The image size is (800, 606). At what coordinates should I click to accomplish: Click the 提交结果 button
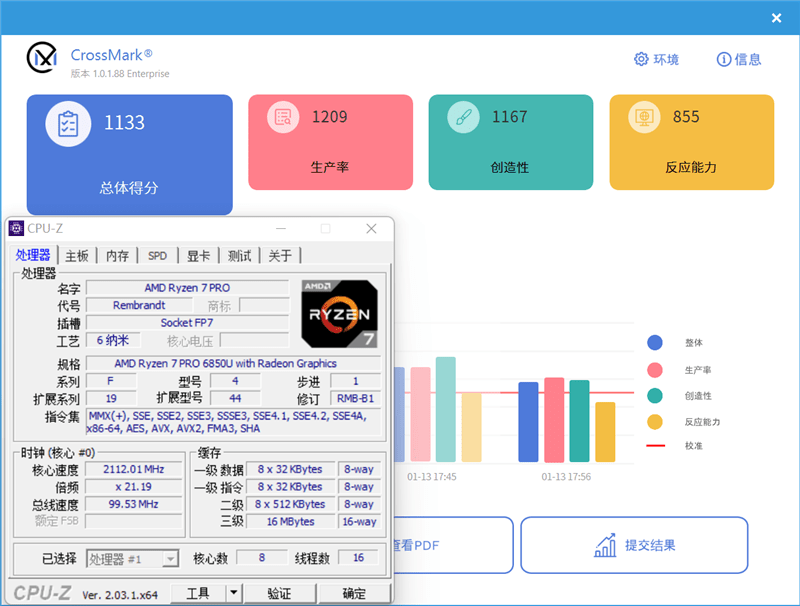pyautogui.click(x=634, y=545)
